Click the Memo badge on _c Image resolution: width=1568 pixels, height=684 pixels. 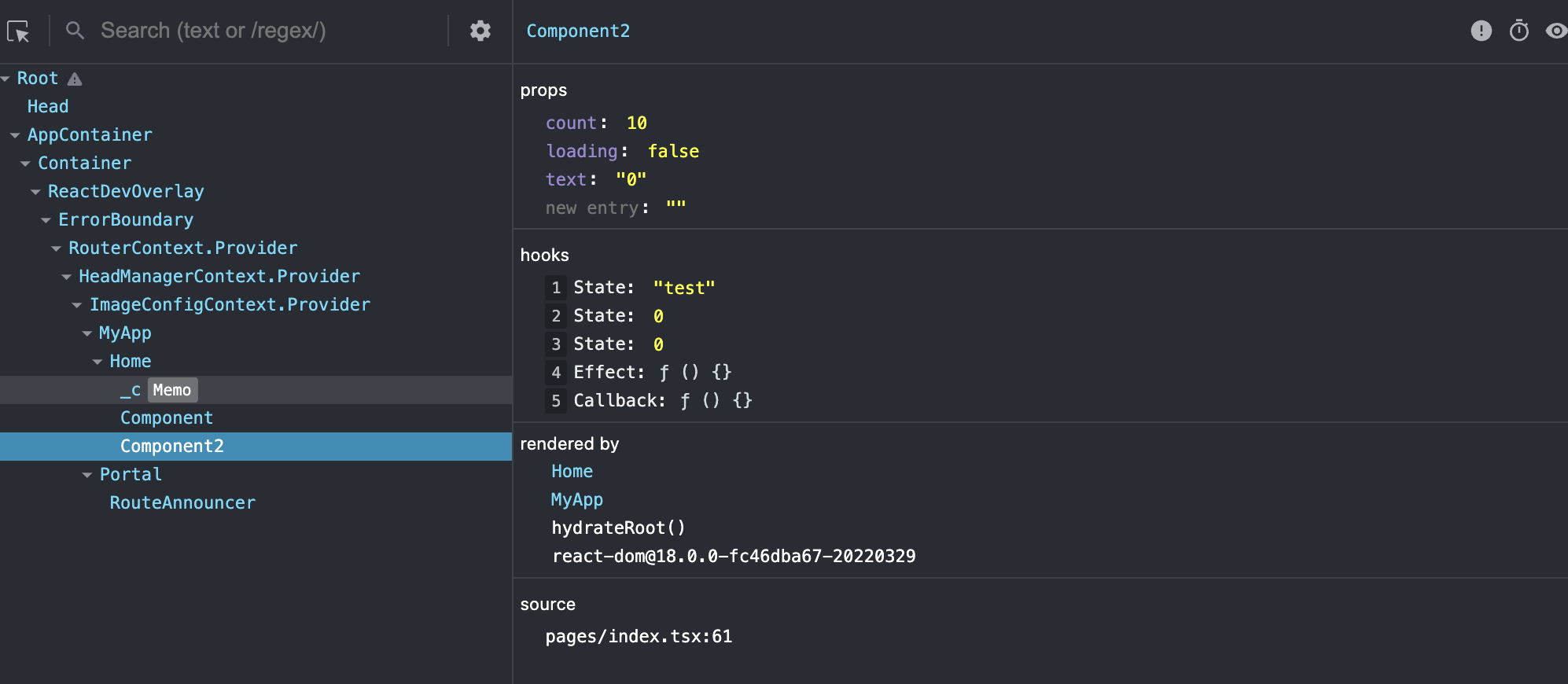pos(172,390)
